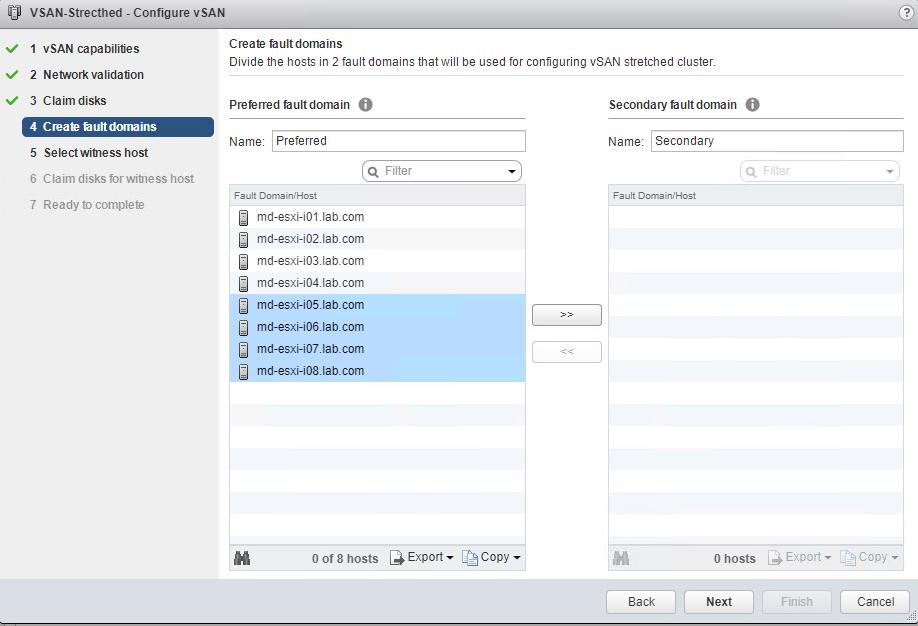
Task: Select host md-esxi-i08.lab.com
Action: [377, 371]
